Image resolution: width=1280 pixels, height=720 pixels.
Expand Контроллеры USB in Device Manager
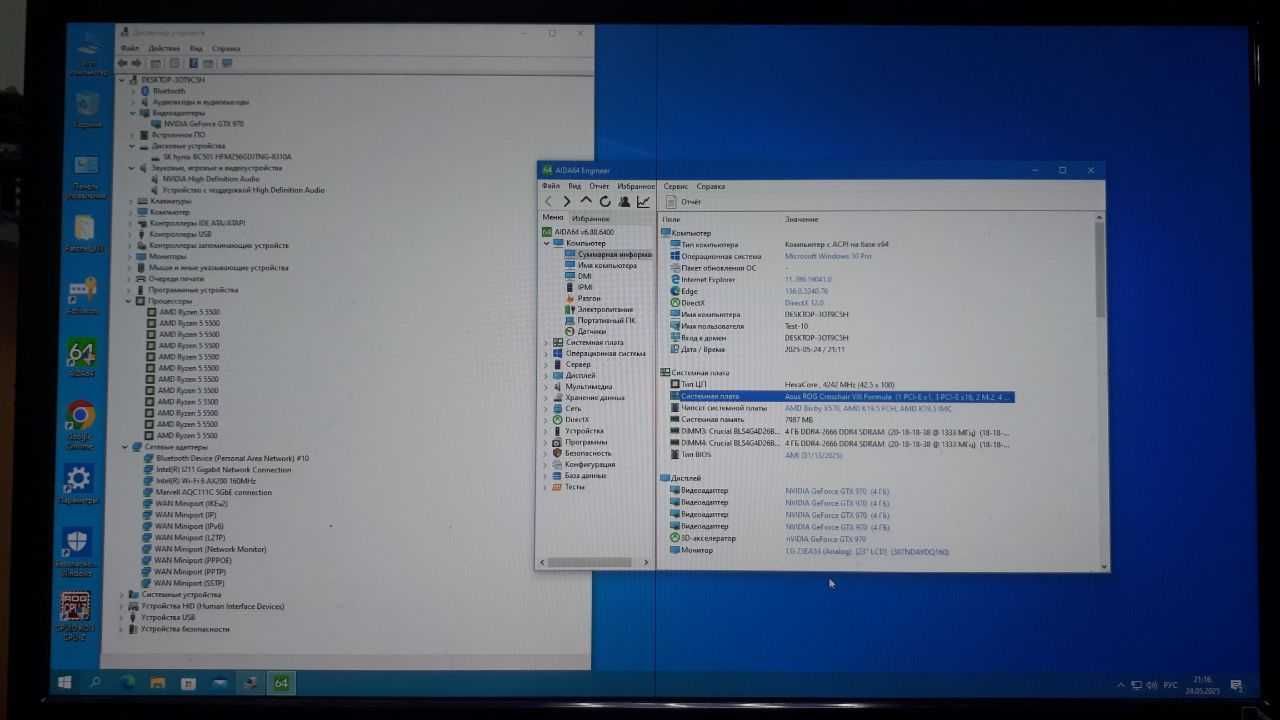click(130, 234)
